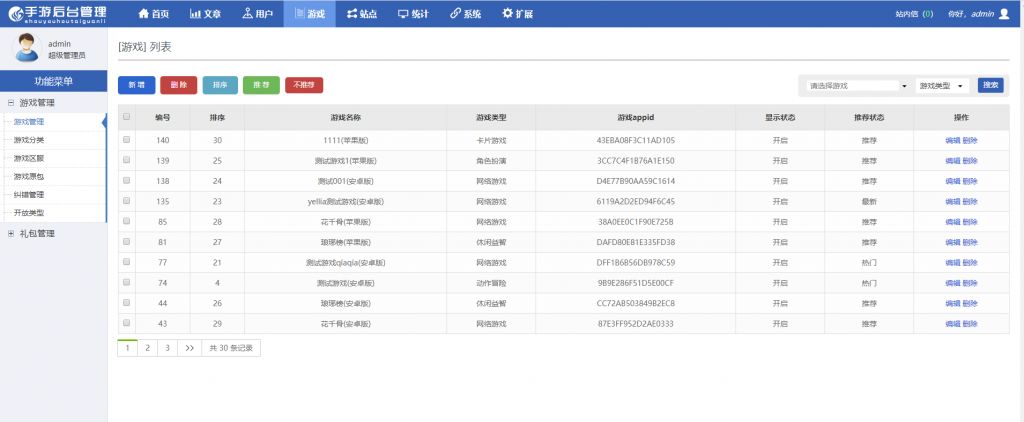Collapse the 游戏管理 tree group
The width and height of the screenshot is (1024, 422).
click(10, 103)
